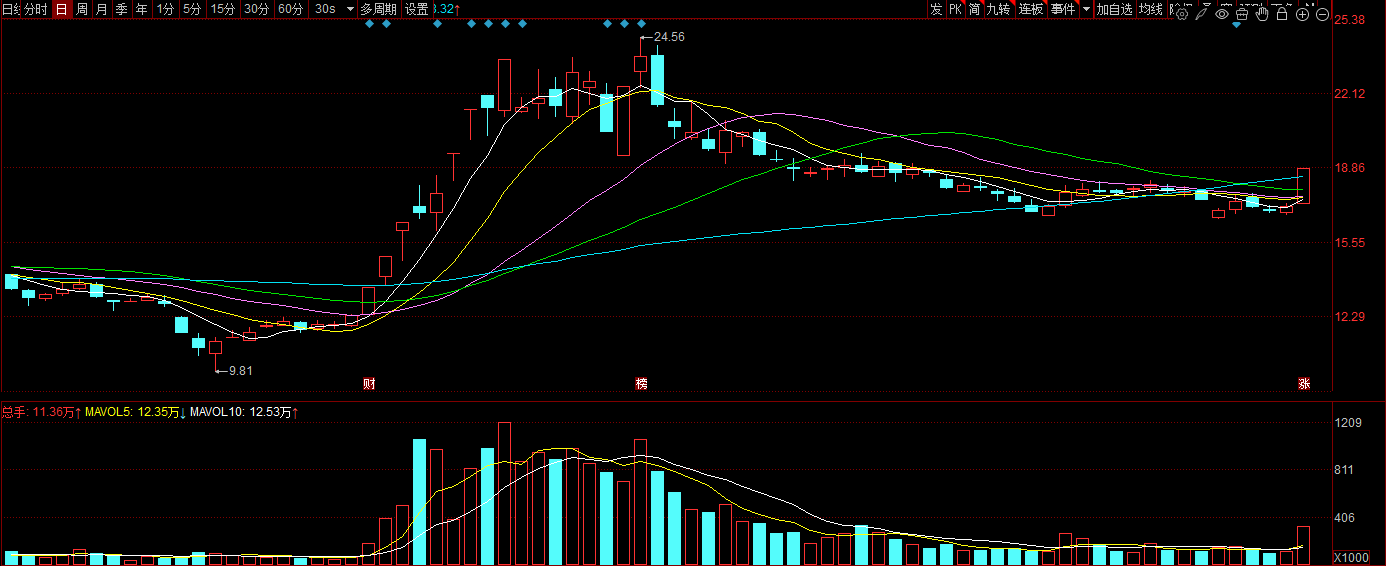Click the 22.12 price axis label
This screenshot has height=566, width=1386.
point(1352,94)
